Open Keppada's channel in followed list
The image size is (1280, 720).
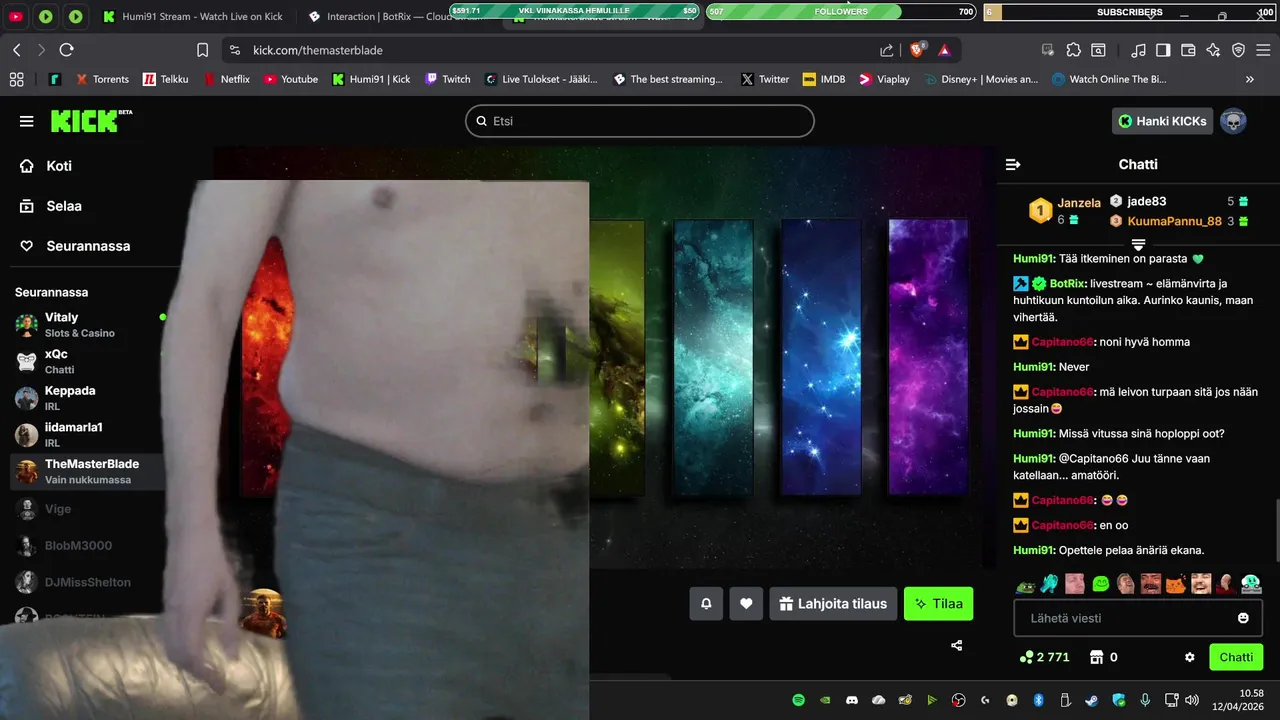[88, 398]
